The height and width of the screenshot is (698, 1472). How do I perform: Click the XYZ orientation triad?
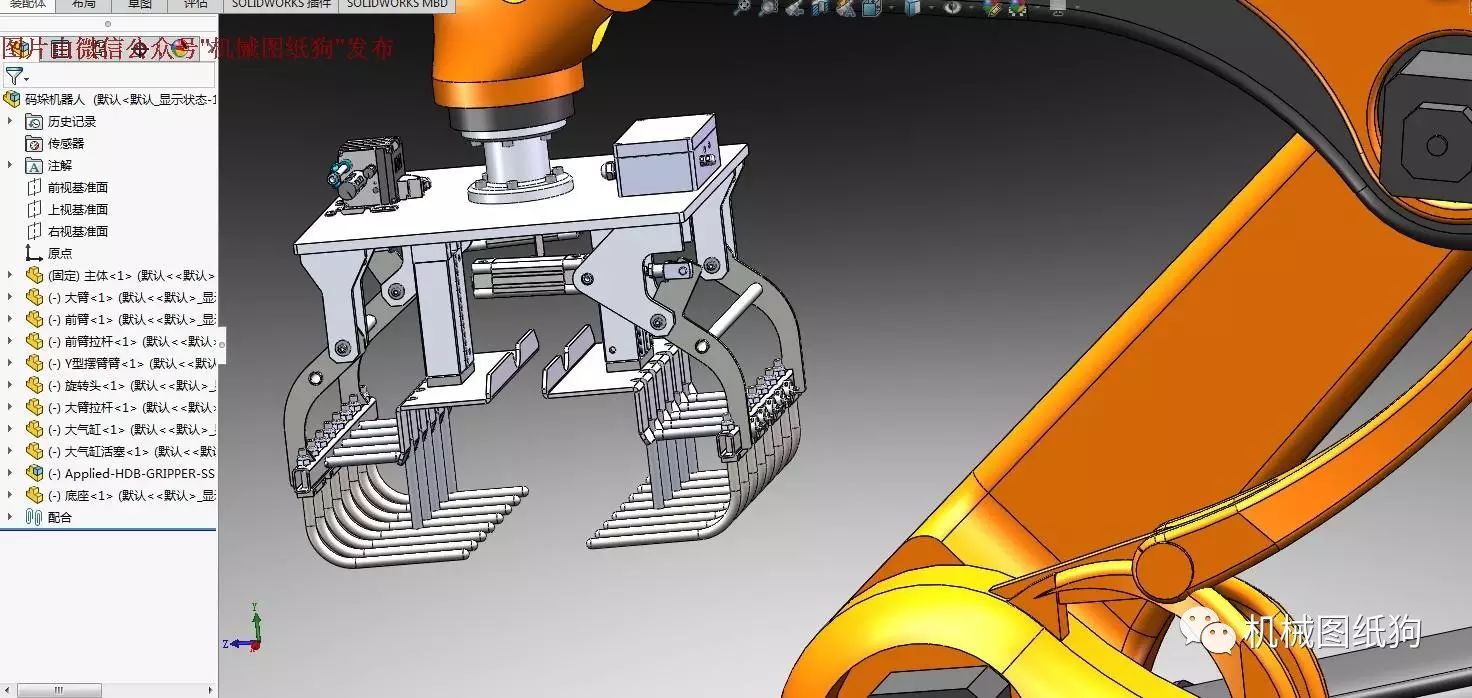[250, 632]
